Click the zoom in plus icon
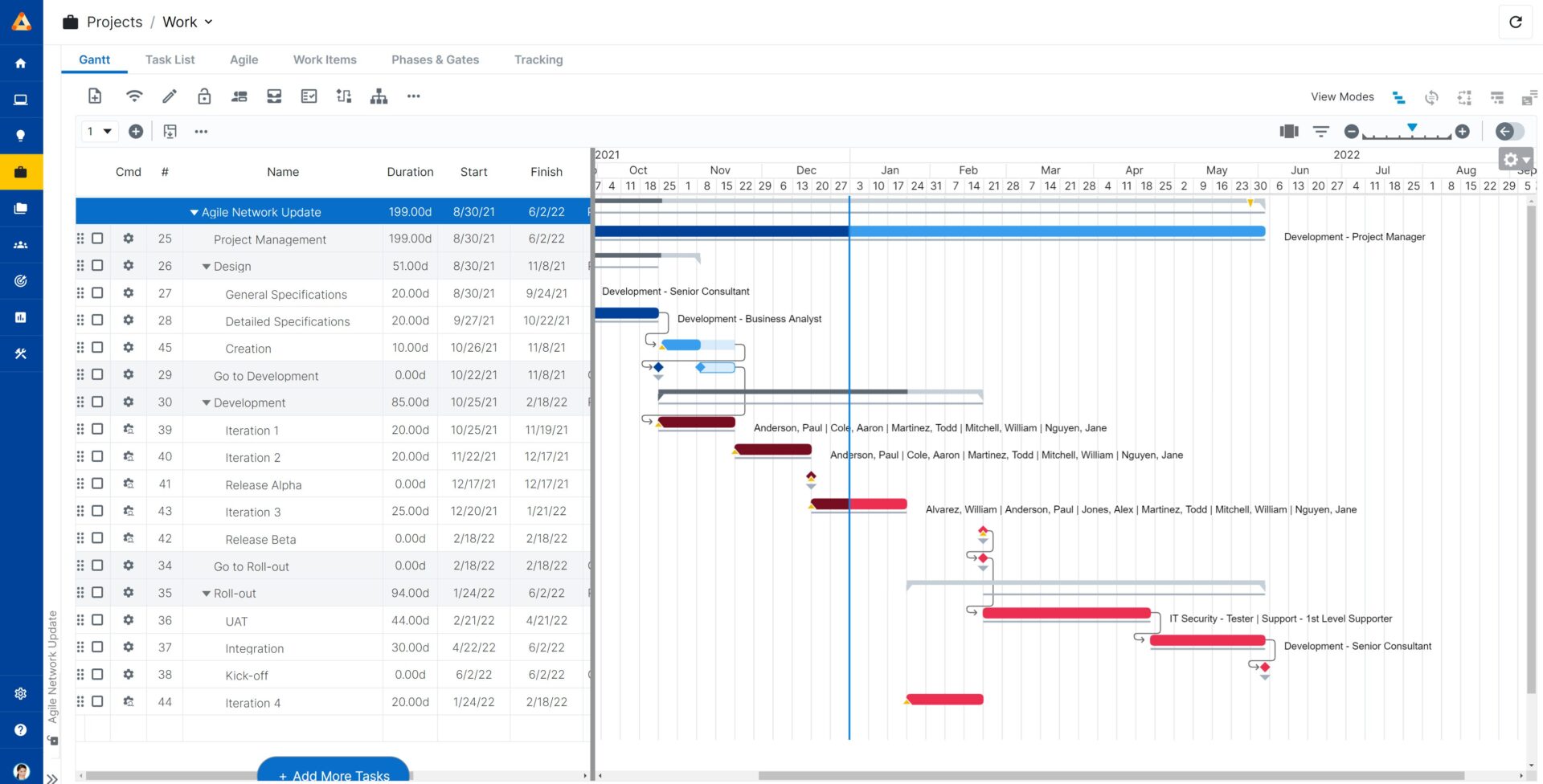This screenshot has height=784, width=1543. (x=1463, y=132)
